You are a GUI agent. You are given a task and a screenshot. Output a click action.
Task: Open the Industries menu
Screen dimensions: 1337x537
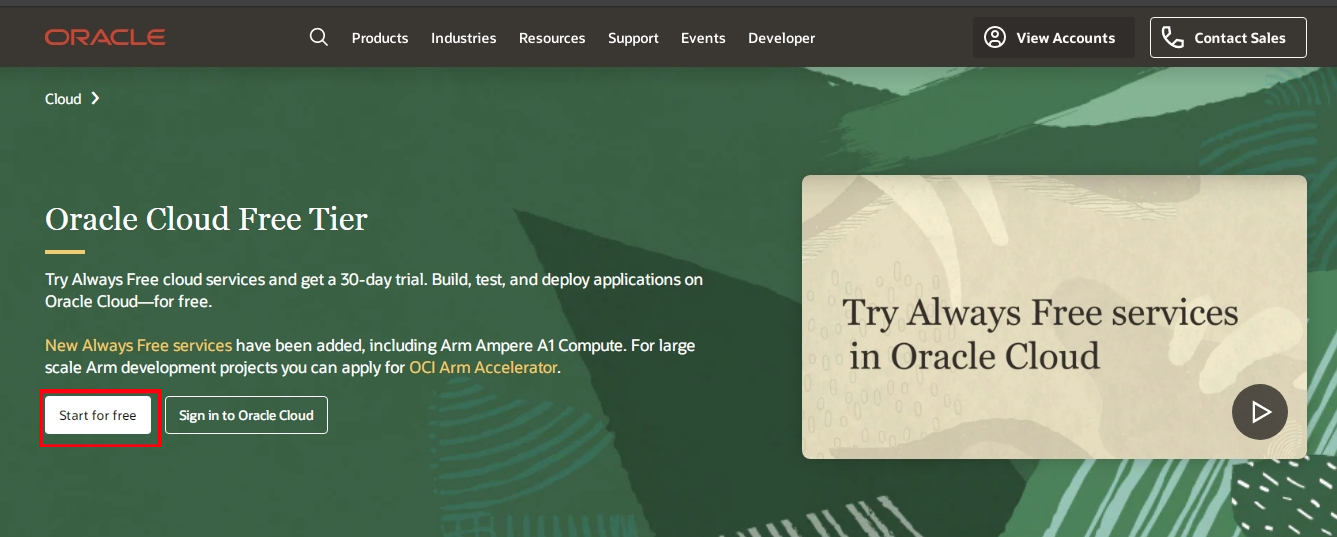click(x=463, y=38)
